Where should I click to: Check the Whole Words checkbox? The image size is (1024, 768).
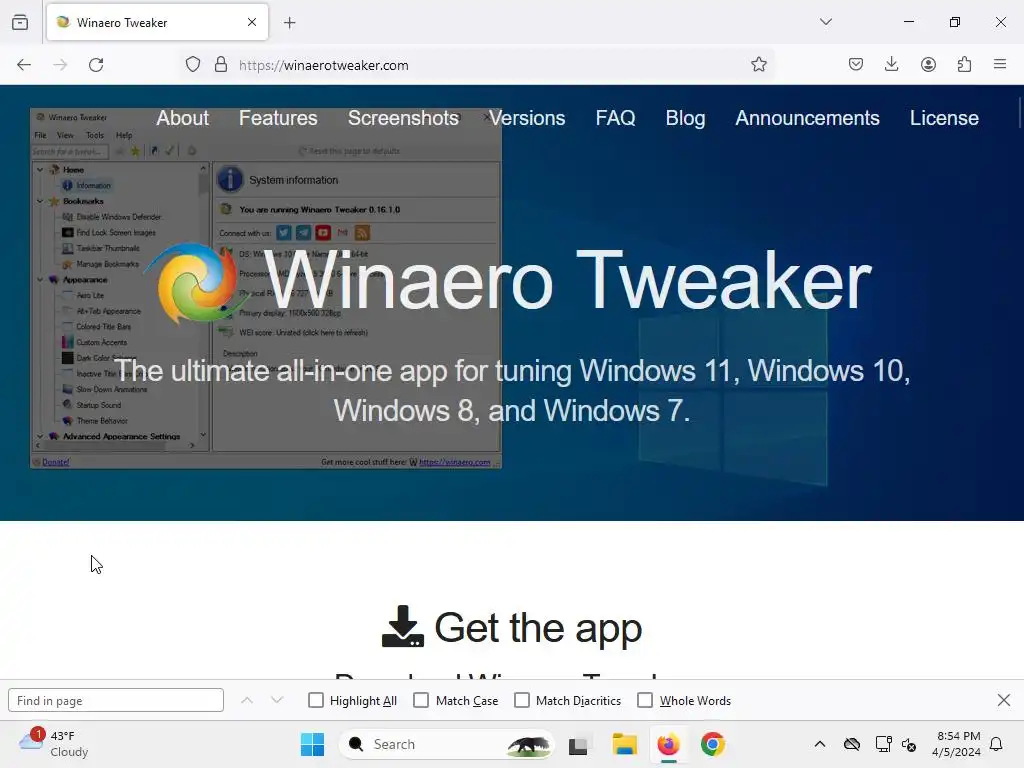(645, 700)
